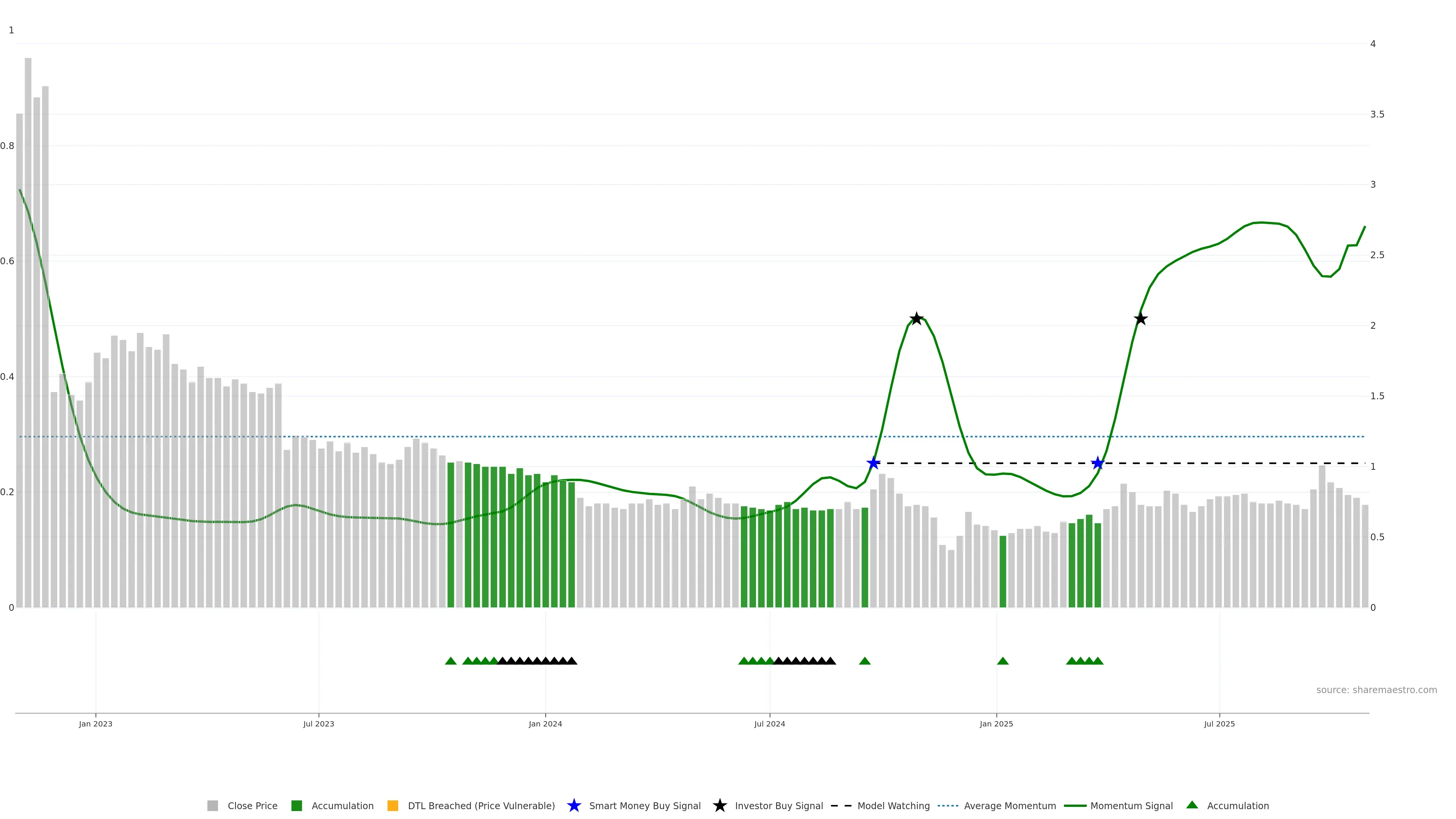The height and width of the screenshot is (819, 1456).
Task: Click the first blue star near Sep 2024
Action: click(873, 463)
